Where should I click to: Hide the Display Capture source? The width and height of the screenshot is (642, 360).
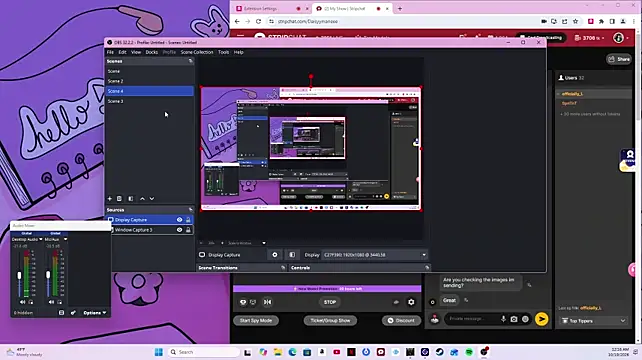pos(179,220)
